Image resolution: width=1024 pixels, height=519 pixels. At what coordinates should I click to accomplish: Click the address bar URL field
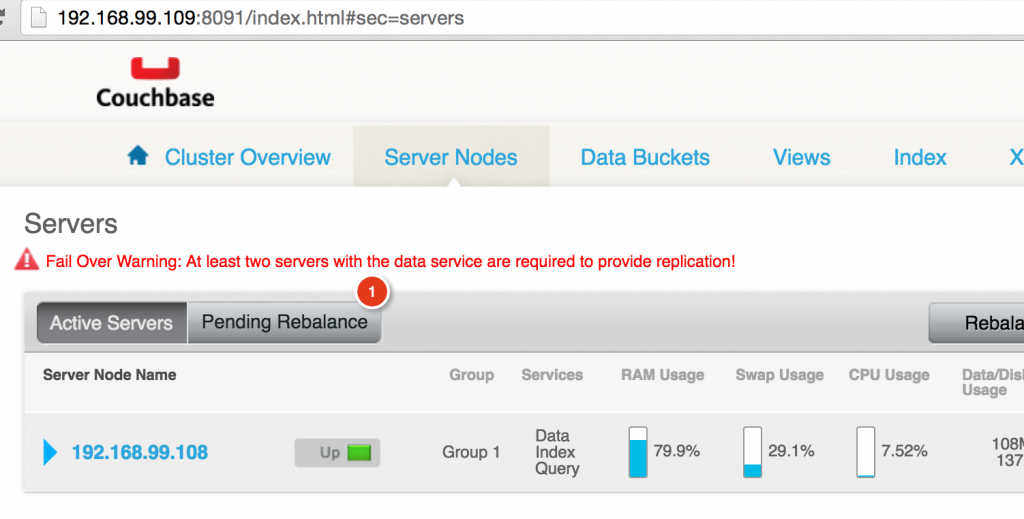tap(522, 18)
